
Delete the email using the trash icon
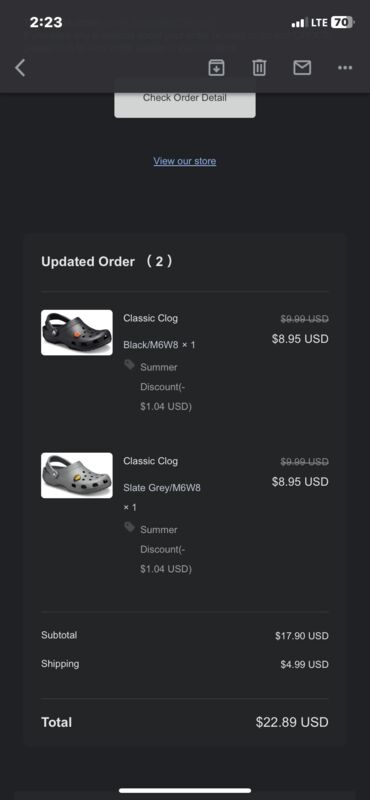259,67
